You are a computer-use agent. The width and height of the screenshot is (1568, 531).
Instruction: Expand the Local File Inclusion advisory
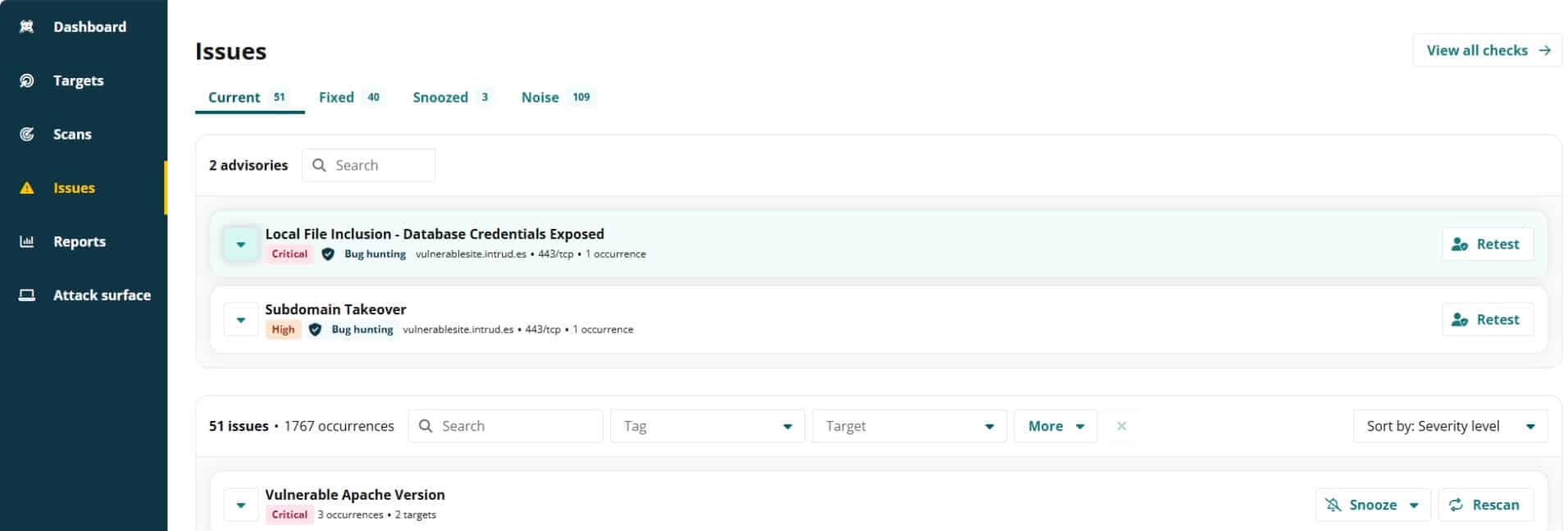click(241, 245)
